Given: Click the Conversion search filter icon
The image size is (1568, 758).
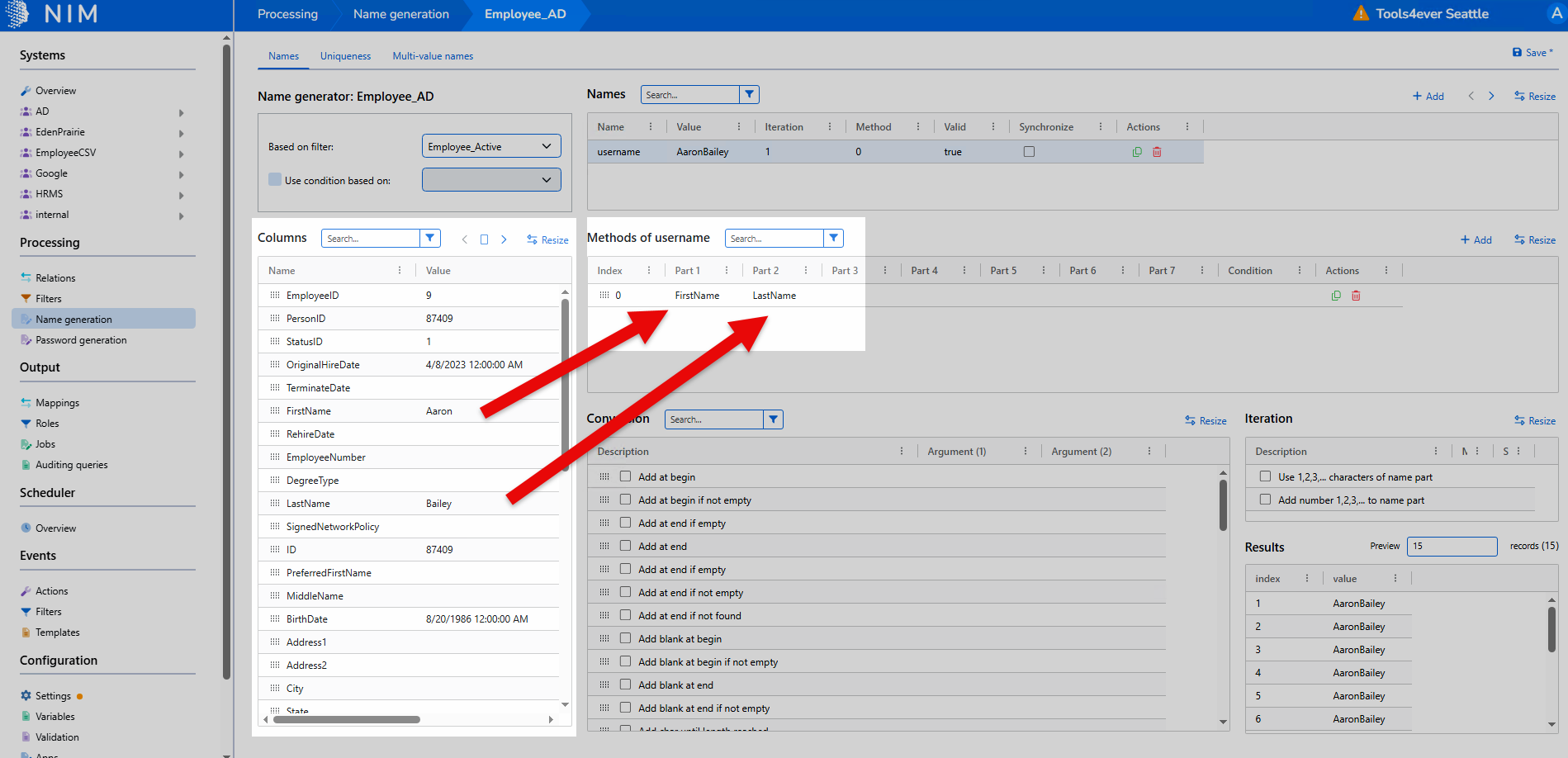Looking at the screenshot, I should pyautogui.click(x=773, y=419).
